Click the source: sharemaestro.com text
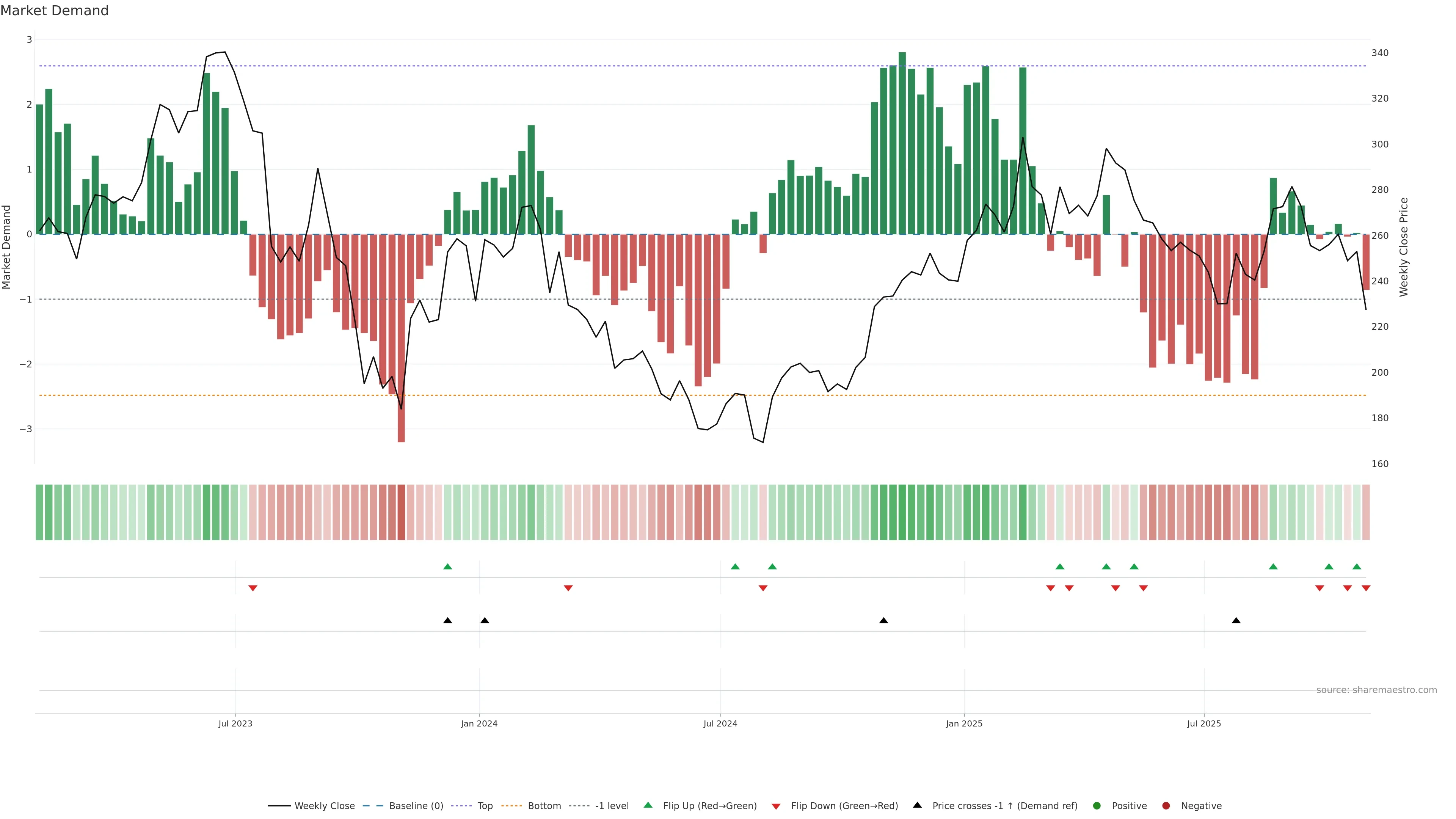This screenshot has height=819, width=1456. coord(1376,690)
